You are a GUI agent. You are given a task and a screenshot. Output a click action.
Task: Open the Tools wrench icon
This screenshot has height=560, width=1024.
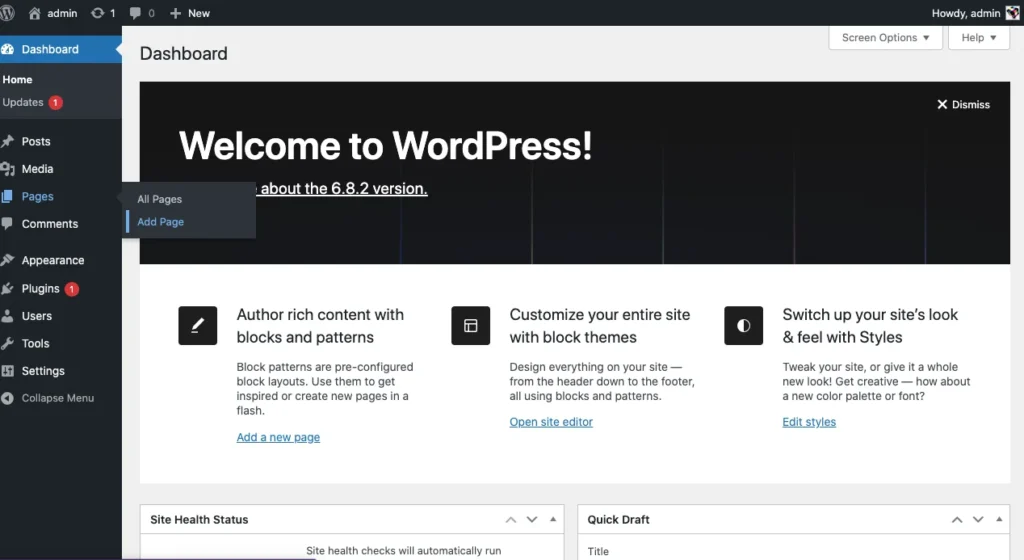click(x=8, y=343)
